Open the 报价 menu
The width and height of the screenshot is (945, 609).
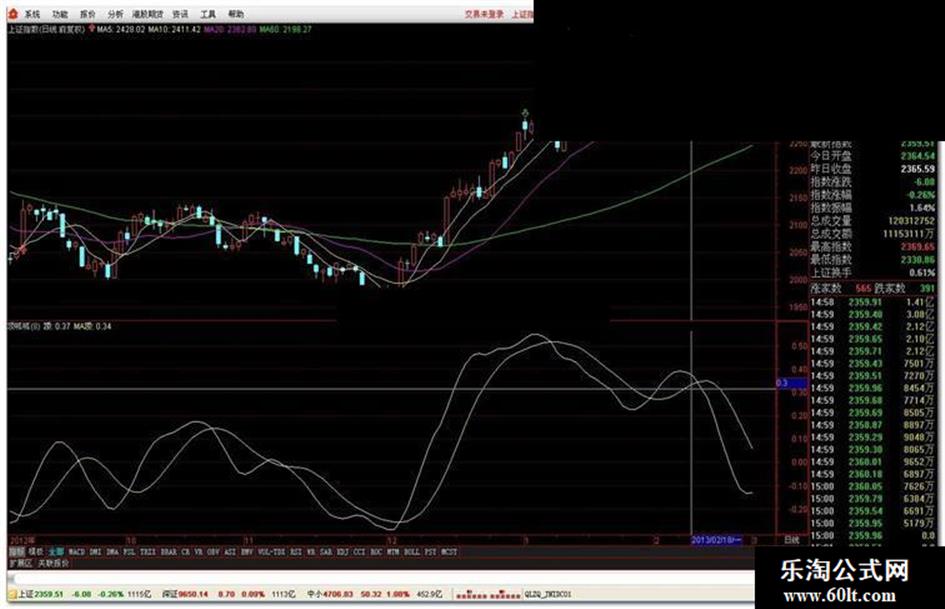(x=87, y=14)
